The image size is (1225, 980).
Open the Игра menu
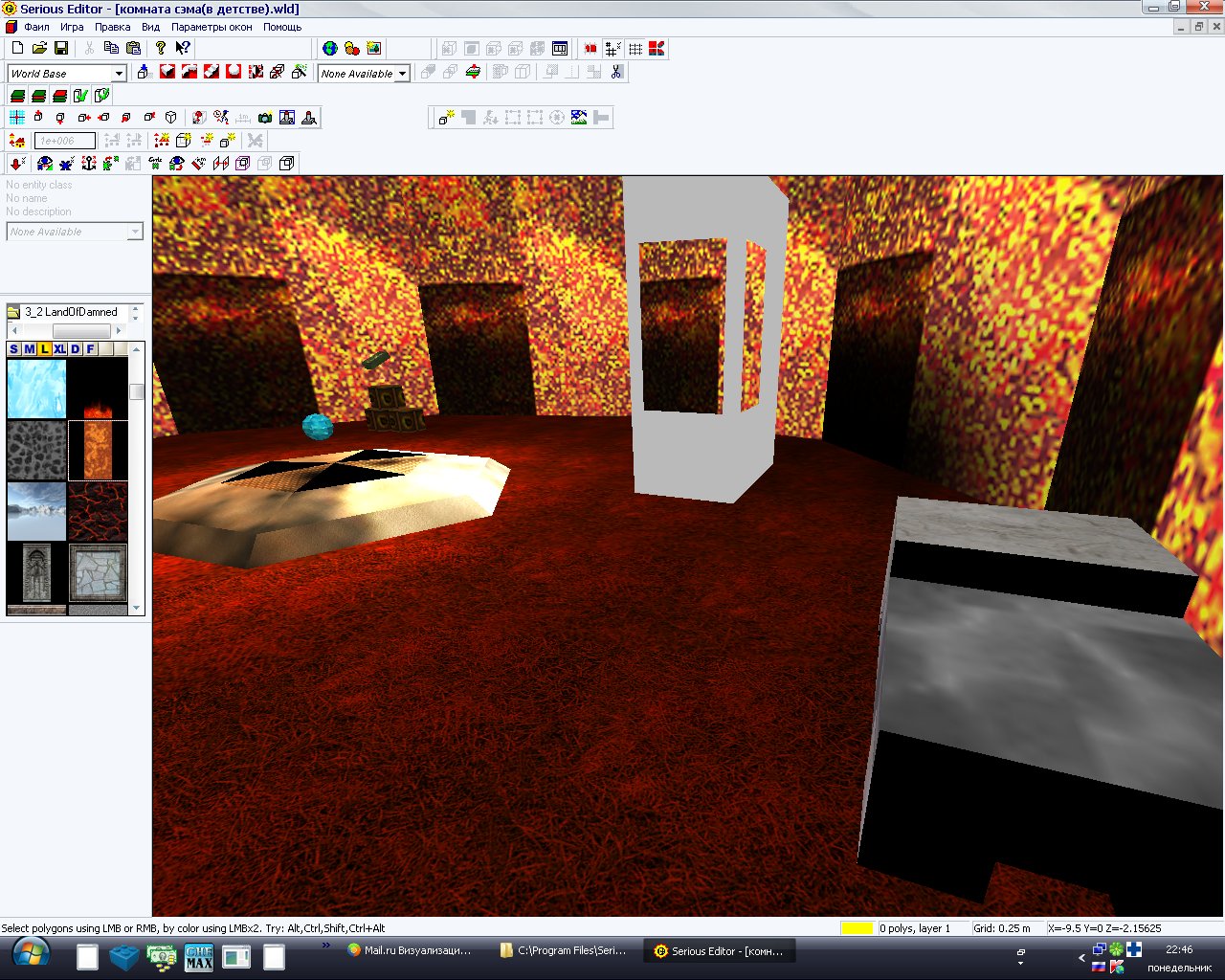pos(72,27)
